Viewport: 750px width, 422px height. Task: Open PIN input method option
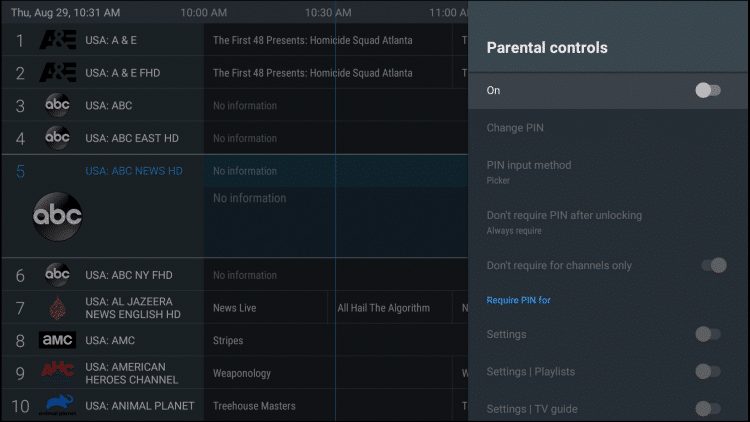[x=608, y=172]
